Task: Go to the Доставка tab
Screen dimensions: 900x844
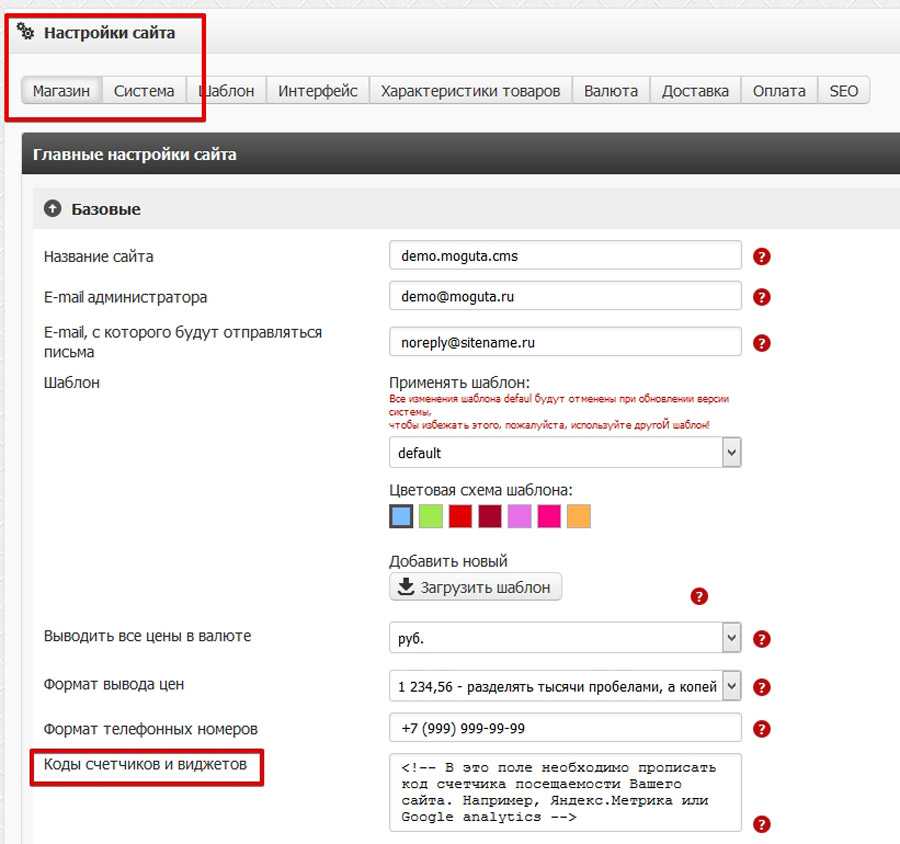Action: [x=695, y=91]
